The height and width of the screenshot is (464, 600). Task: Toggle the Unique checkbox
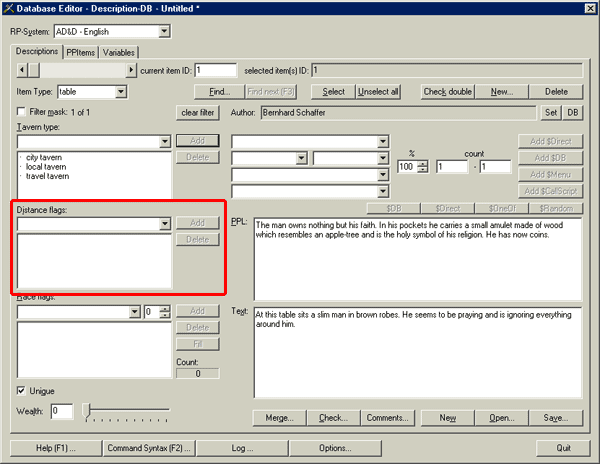22,390
